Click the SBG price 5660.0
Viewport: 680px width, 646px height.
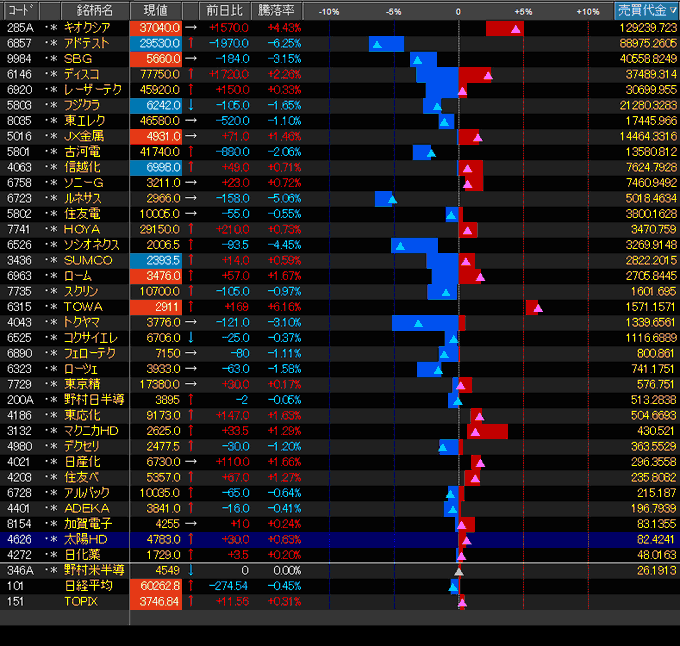(156, 59)
